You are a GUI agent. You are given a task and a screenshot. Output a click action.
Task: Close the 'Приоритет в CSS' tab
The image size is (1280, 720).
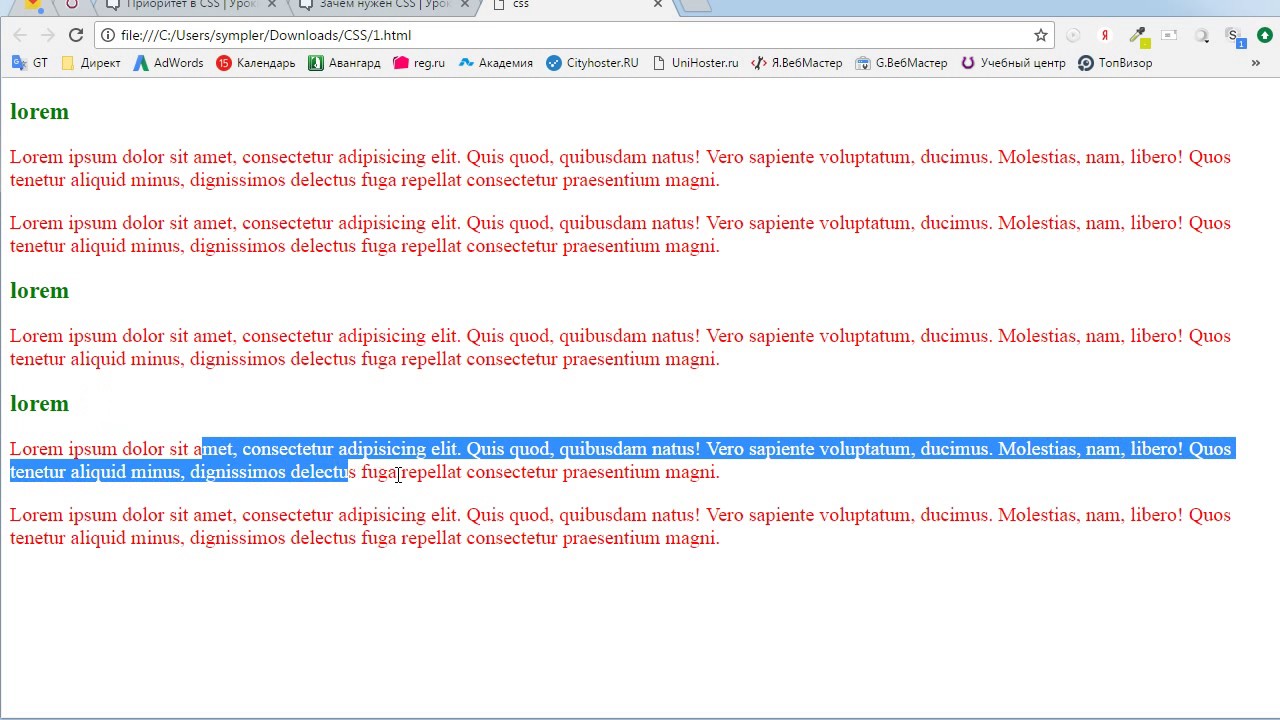pos(272,5)
